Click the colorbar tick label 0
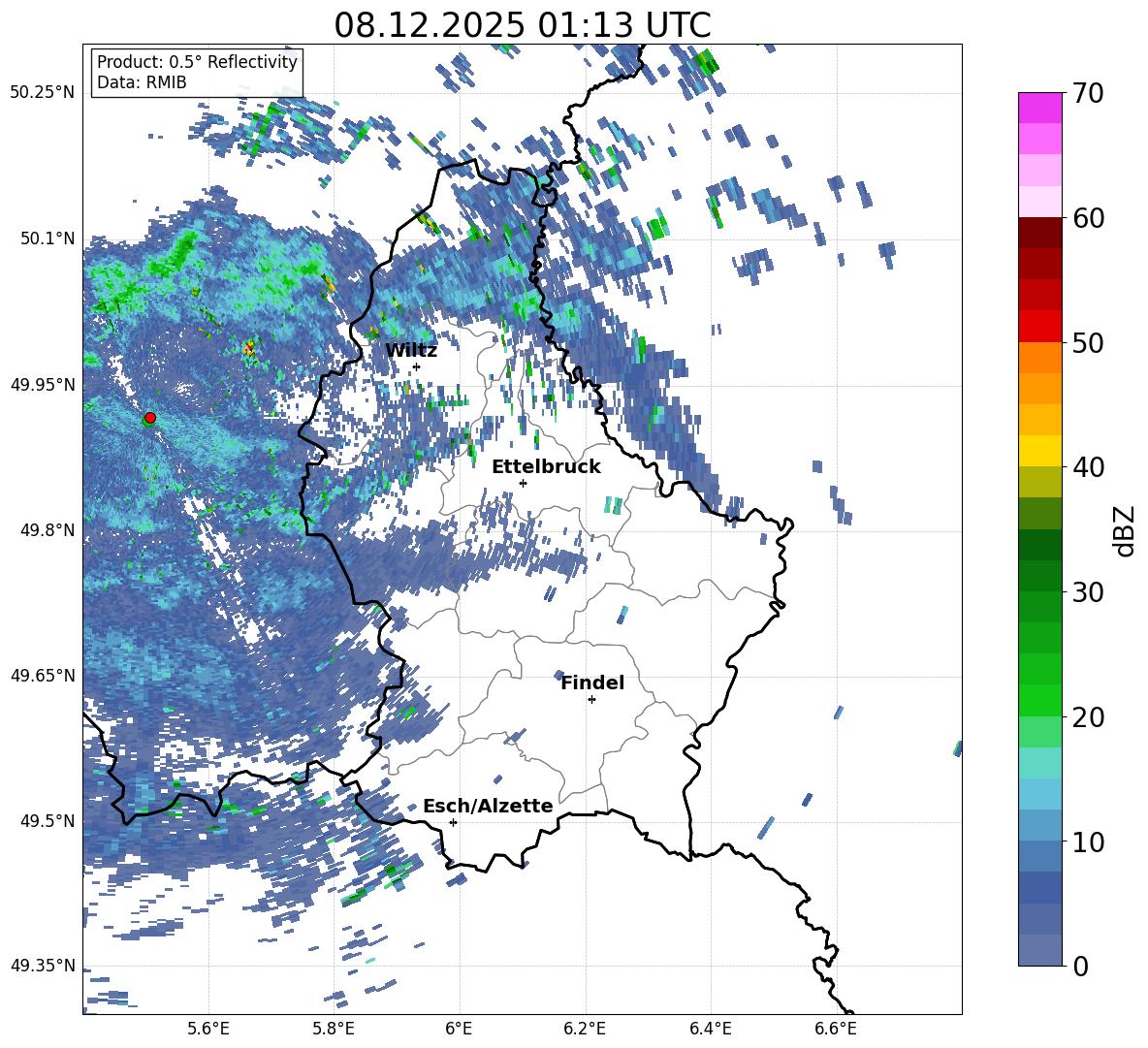 pos(1080,966)
